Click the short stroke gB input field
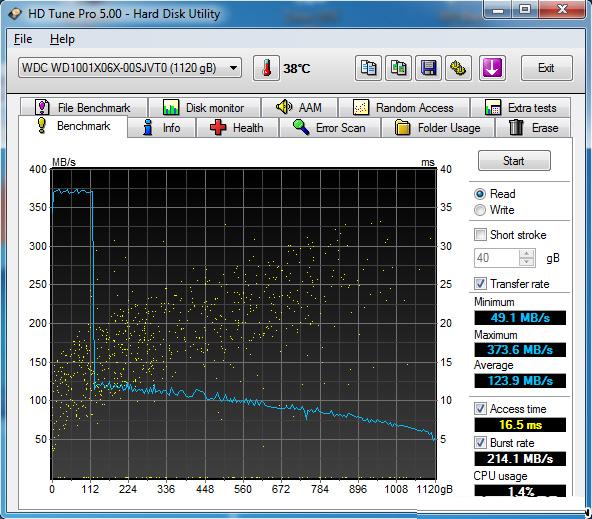 (496, 258)
